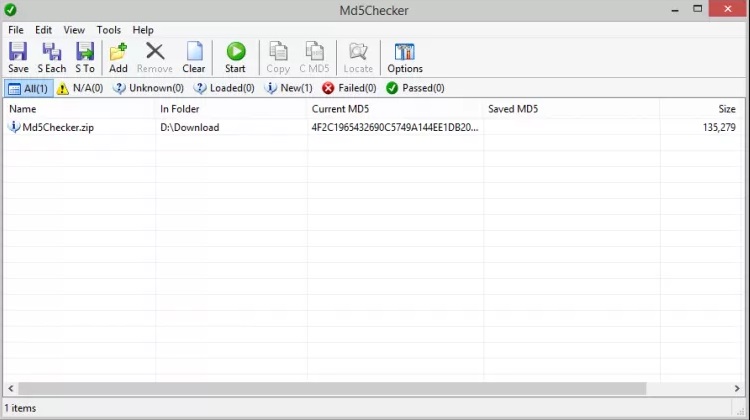Show only Failed(0) items

point(349,88)
